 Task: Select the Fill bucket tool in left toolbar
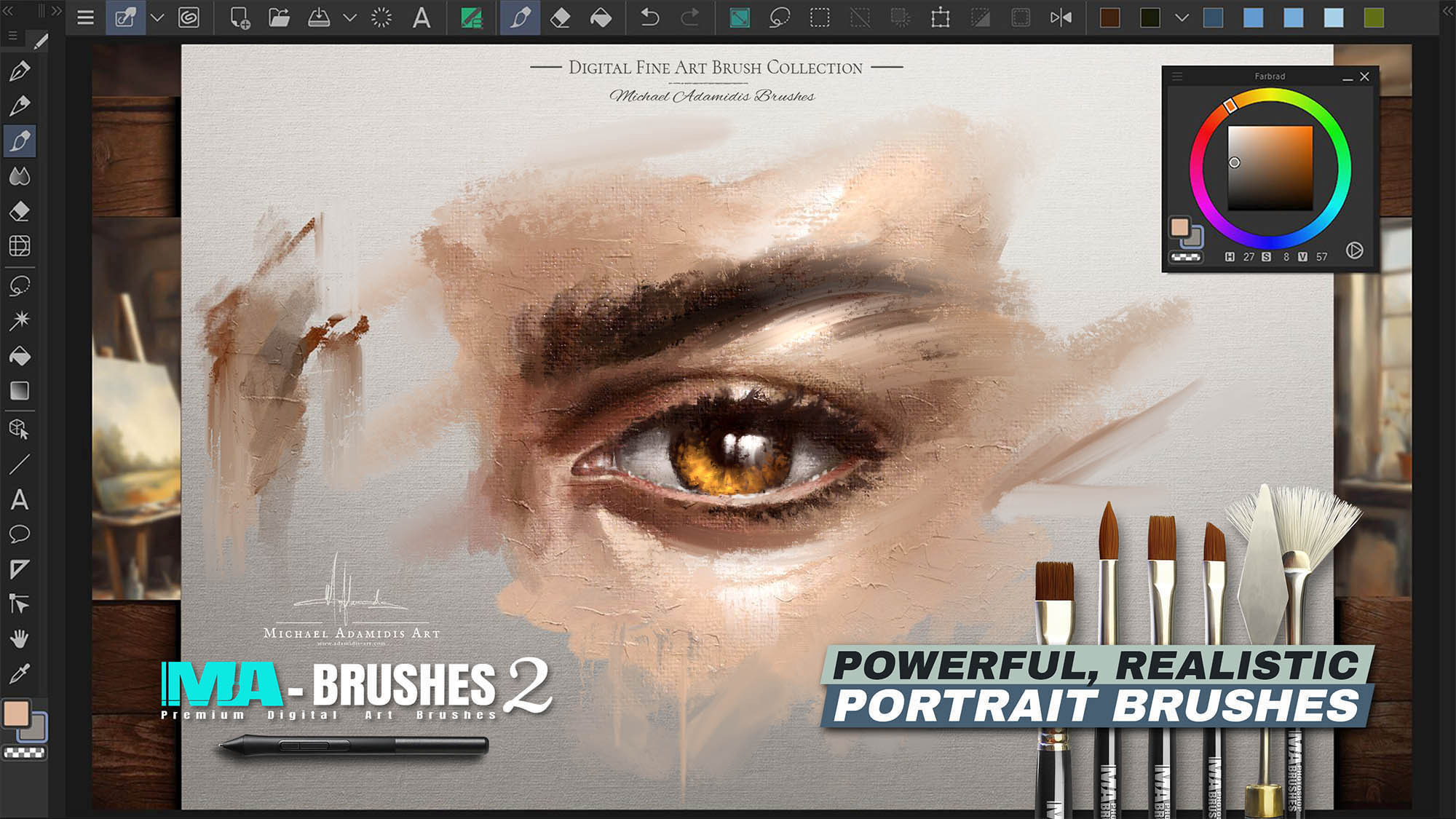tap(20, 355)
